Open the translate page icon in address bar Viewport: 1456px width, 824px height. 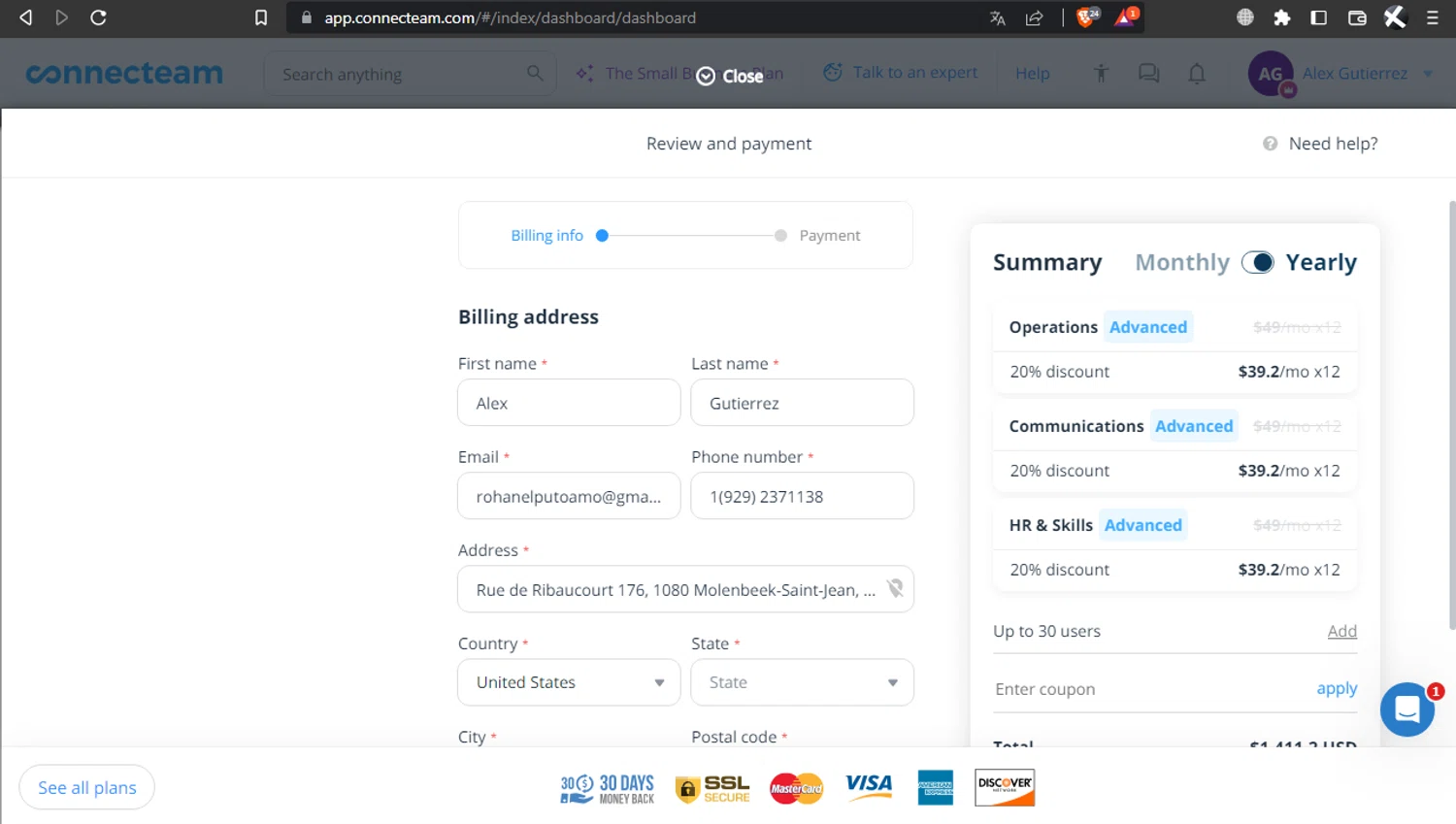997,17
